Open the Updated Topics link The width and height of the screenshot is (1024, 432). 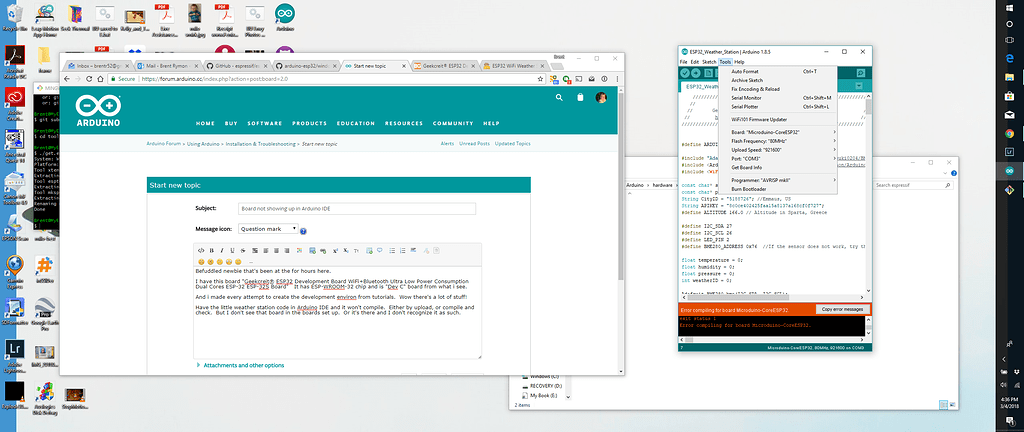tap(513, 144)
